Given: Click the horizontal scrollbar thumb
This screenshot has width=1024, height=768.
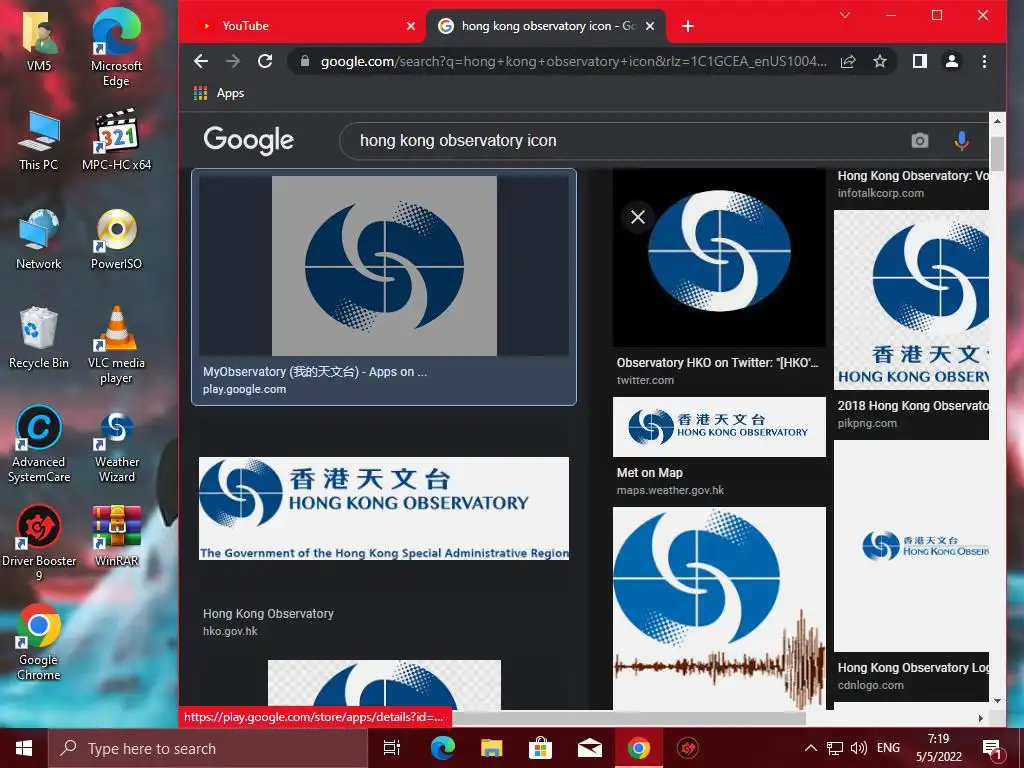Looking at the screenshot, I should click(629, 718).
